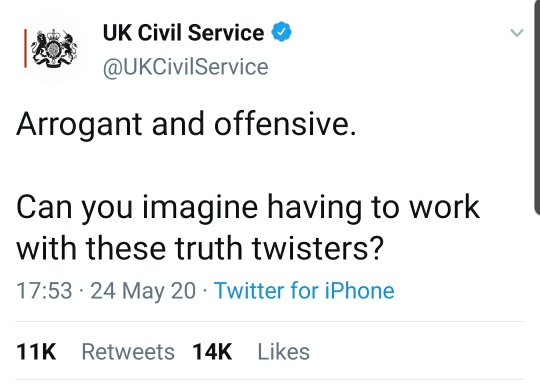Expand the tweet options chevron menu
540x392 pixels.
coord(517,33)
